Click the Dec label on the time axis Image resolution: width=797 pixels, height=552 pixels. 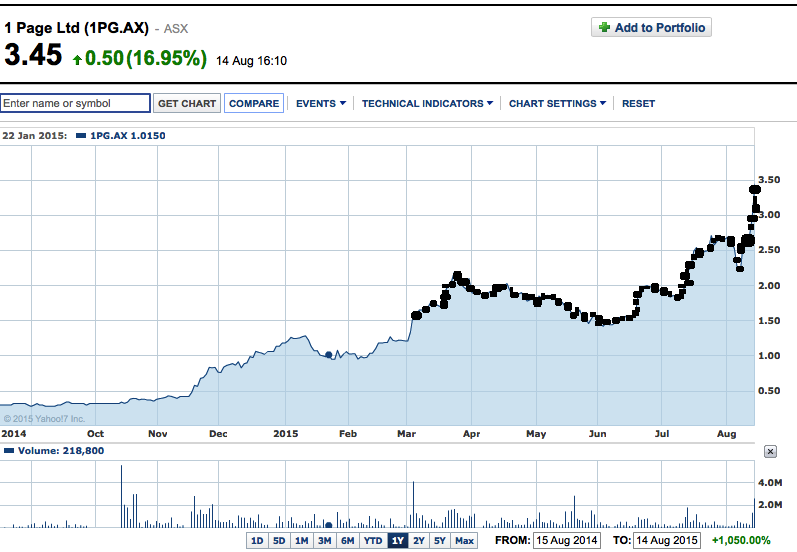[x=218, y=434]
